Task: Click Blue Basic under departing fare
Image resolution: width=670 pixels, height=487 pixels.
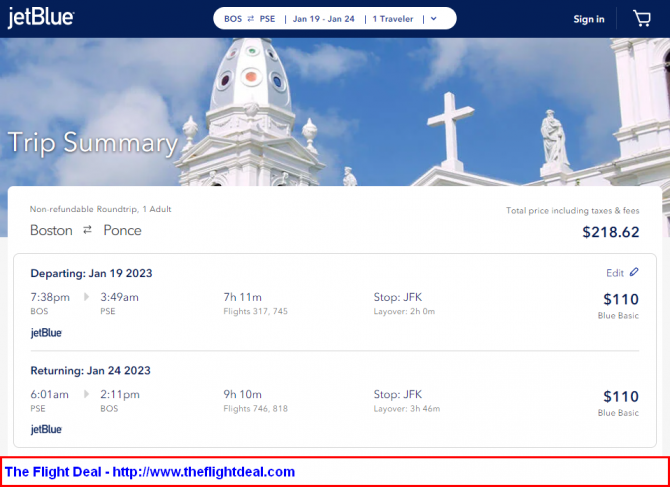Action: pyautogui.click(x=618, y=316)
